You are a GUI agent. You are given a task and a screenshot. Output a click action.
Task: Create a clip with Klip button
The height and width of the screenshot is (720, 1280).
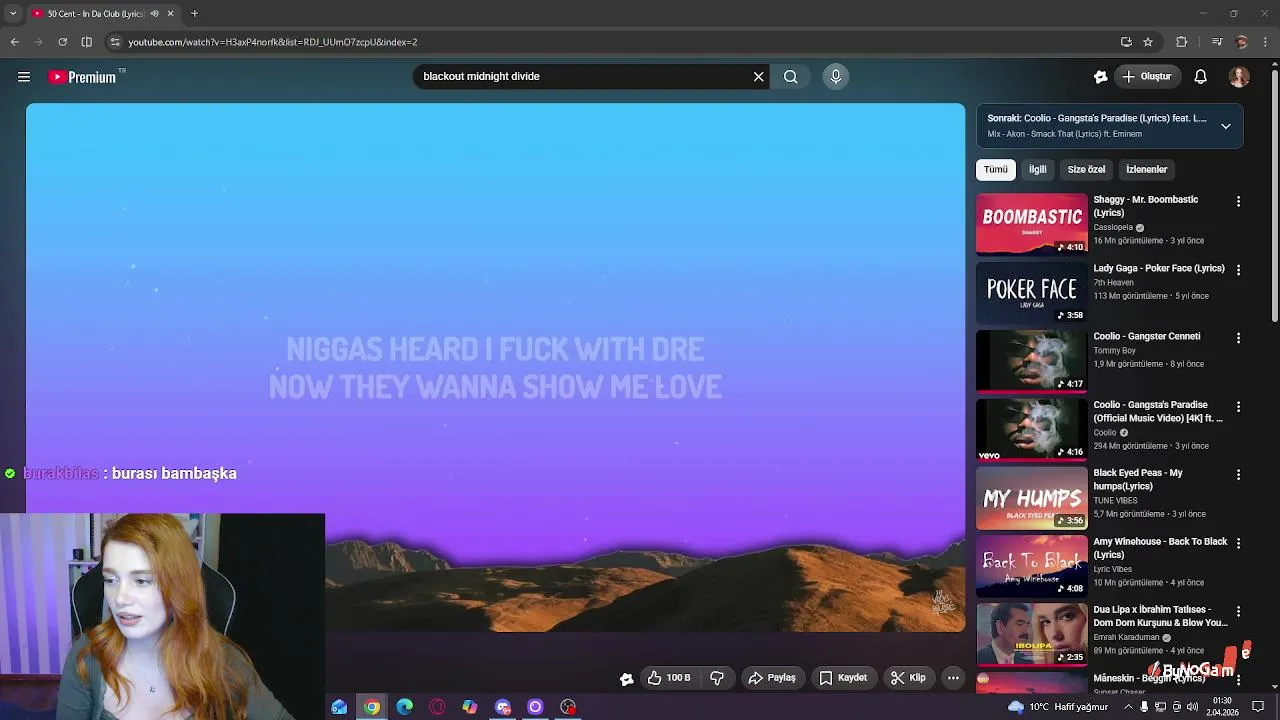pos(908,678)
